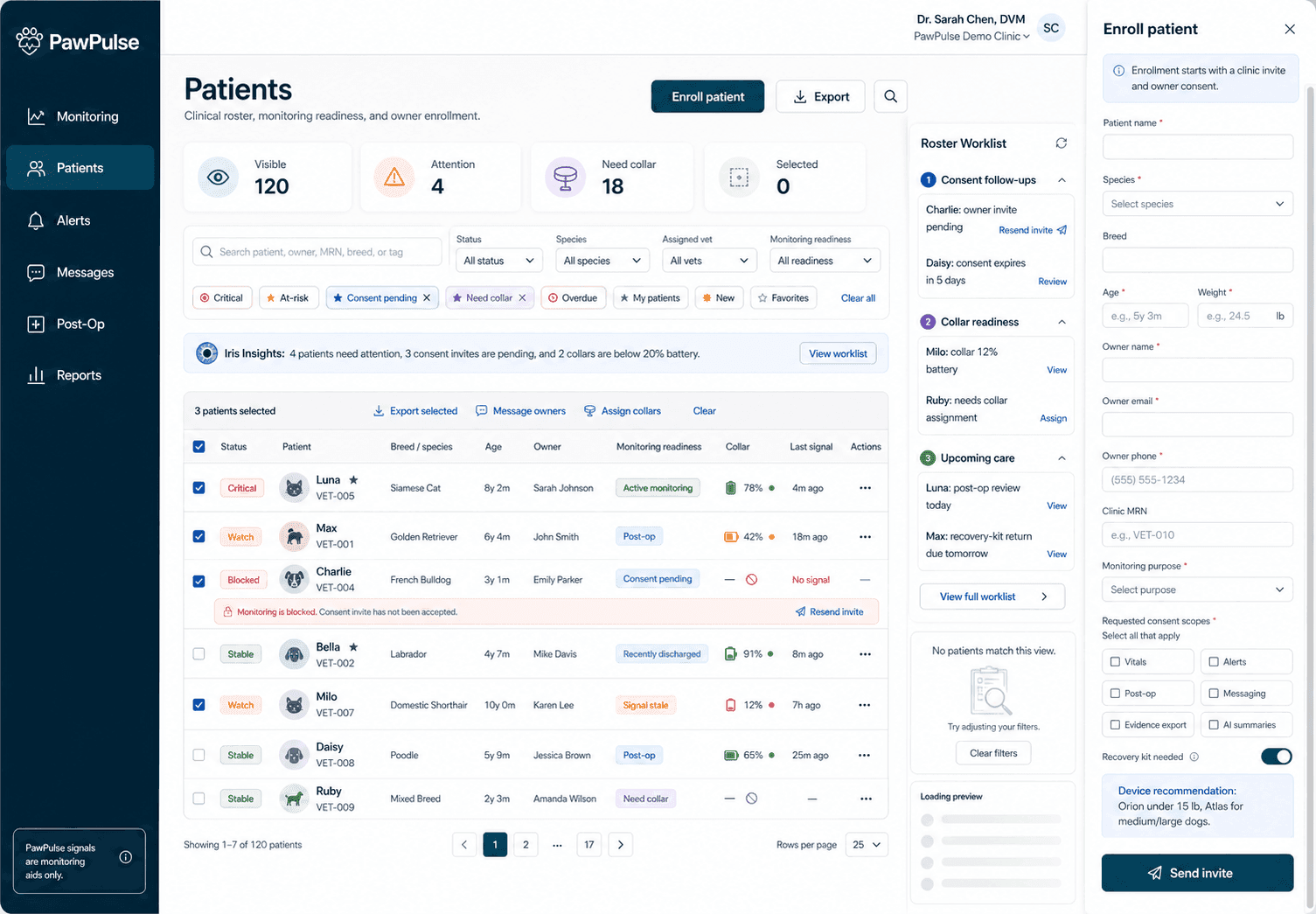
Task: Click the Export button
Action: click(820, 96)
